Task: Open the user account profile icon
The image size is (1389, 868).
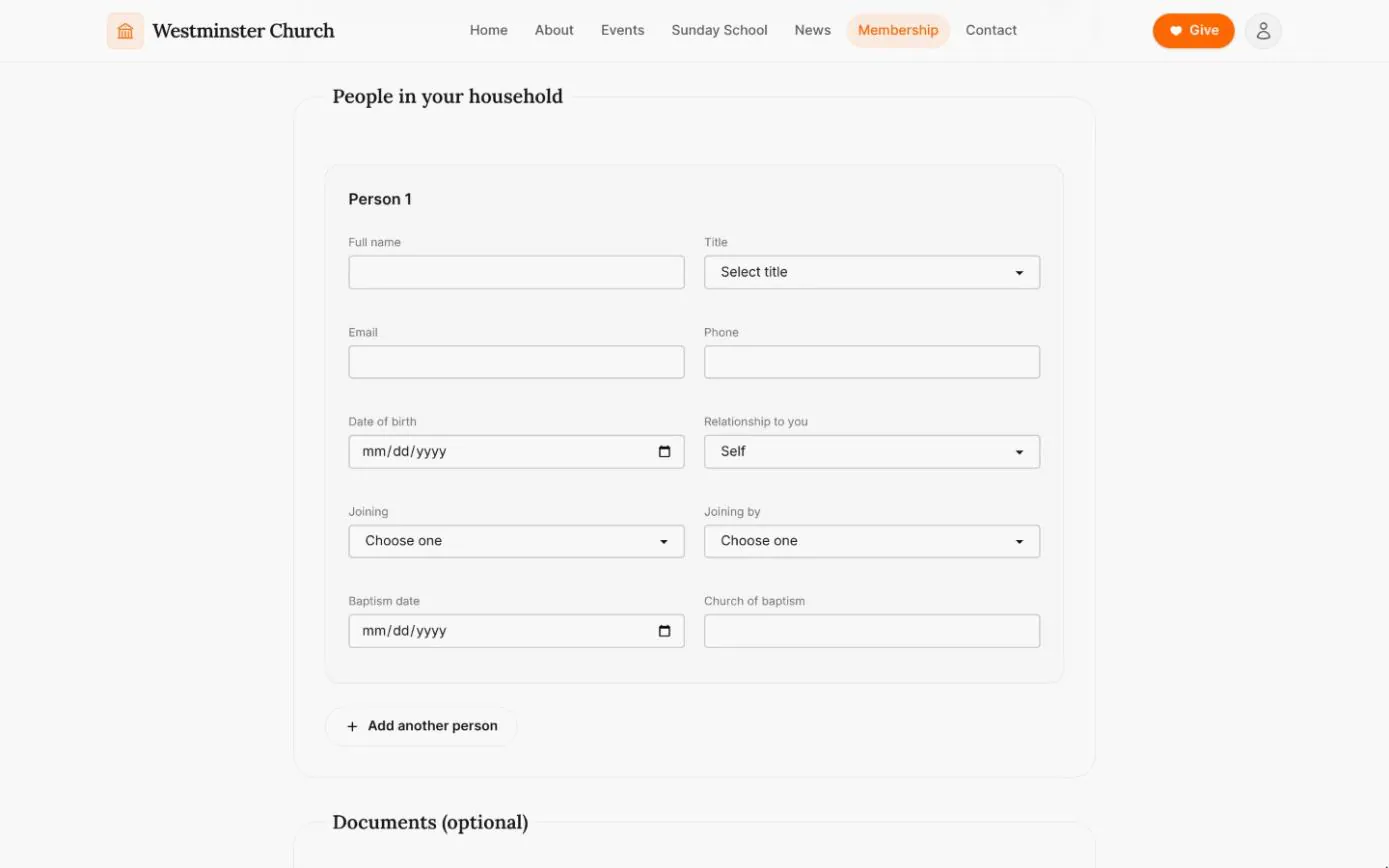Action: [x=1263, y=31]
